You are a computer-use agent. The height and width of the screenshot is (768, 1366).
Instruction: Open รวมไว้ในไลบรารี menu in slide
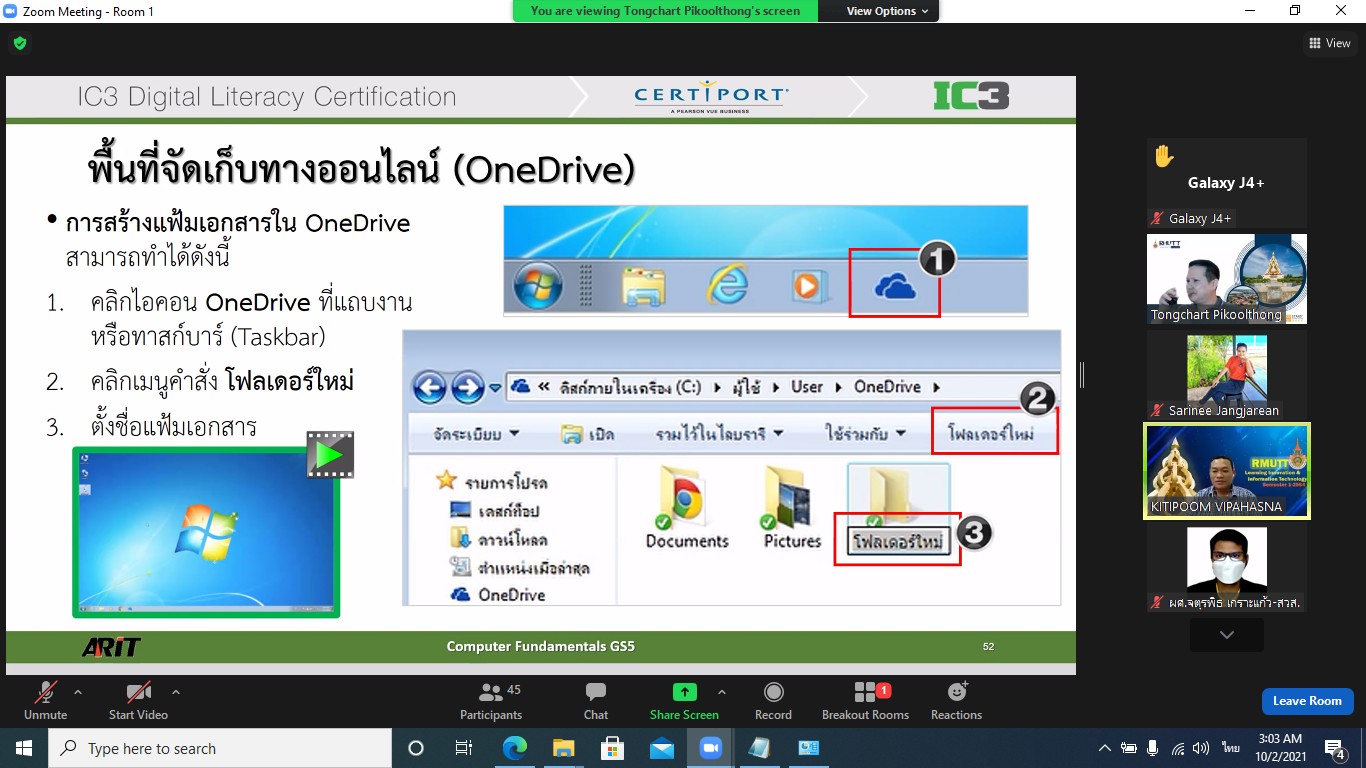[x=719, y=434]
